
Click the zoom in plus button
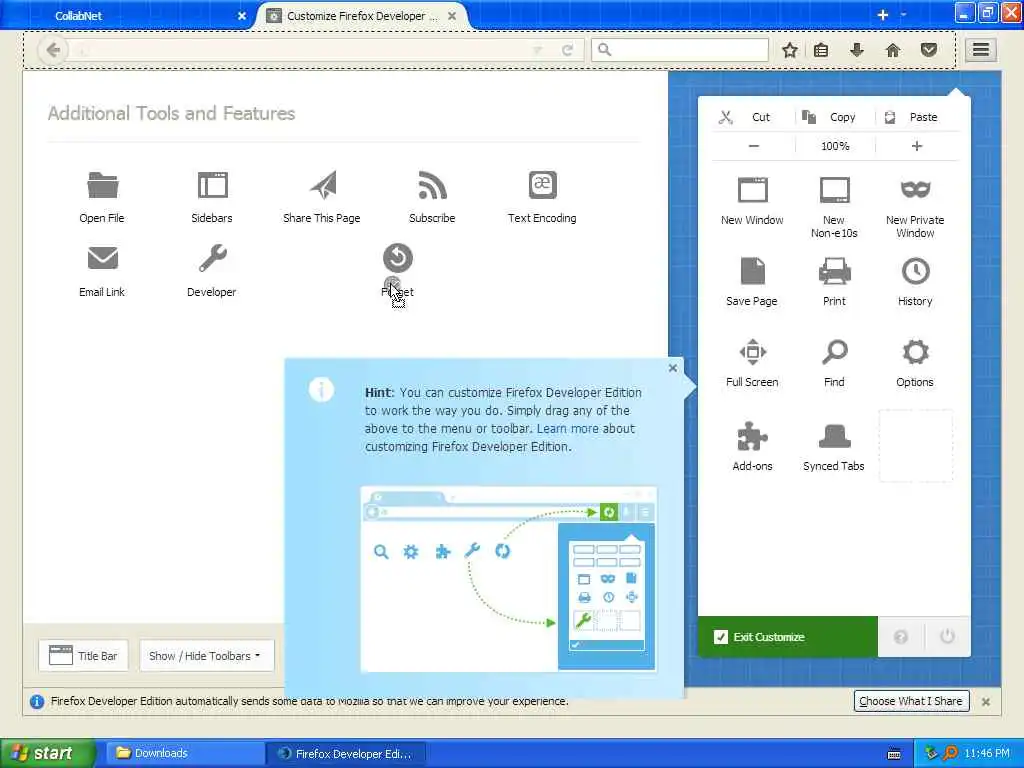(x=917, y=146)
